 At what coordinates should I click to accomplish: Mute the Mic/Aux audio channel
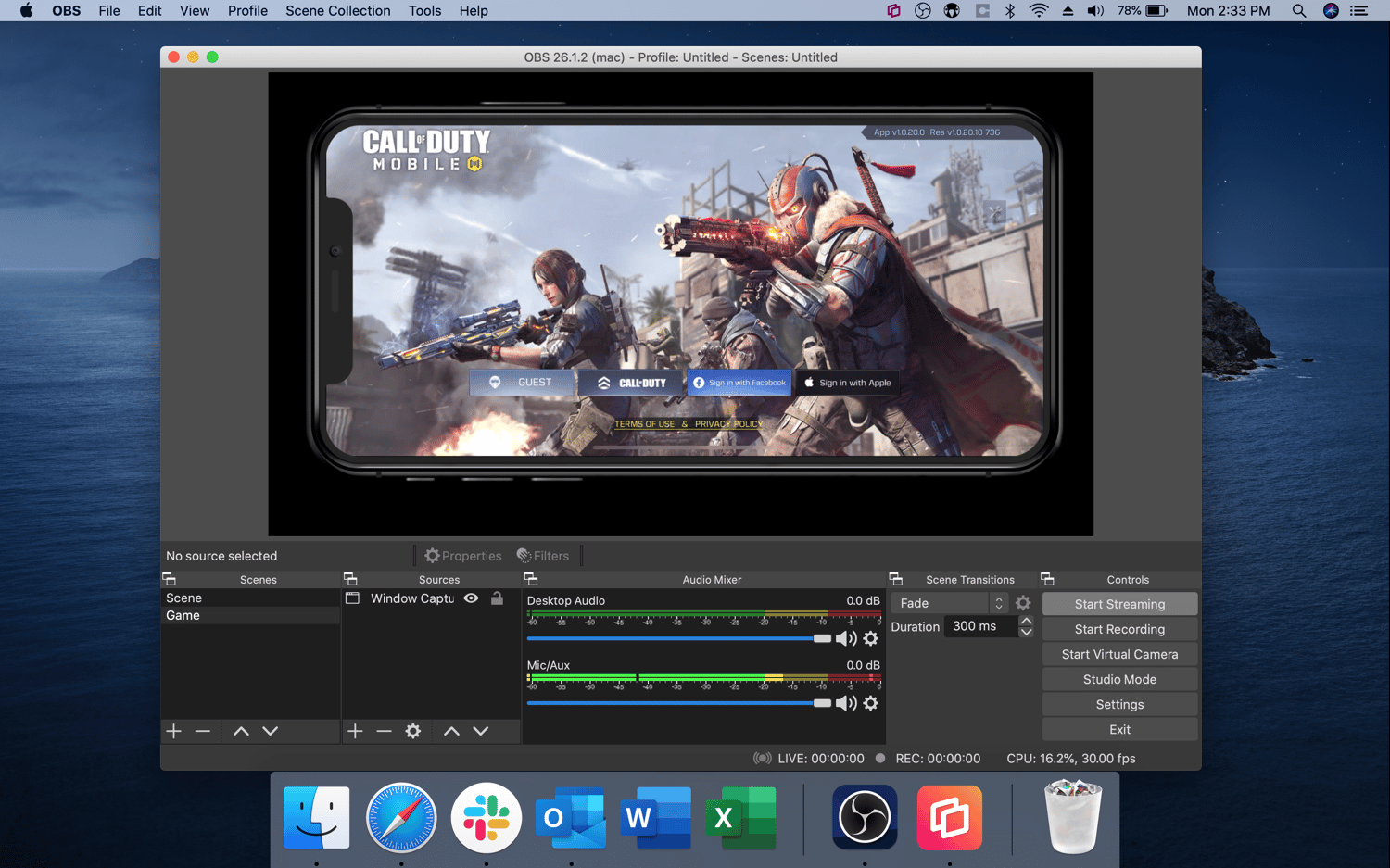click(x=845, y=703)
